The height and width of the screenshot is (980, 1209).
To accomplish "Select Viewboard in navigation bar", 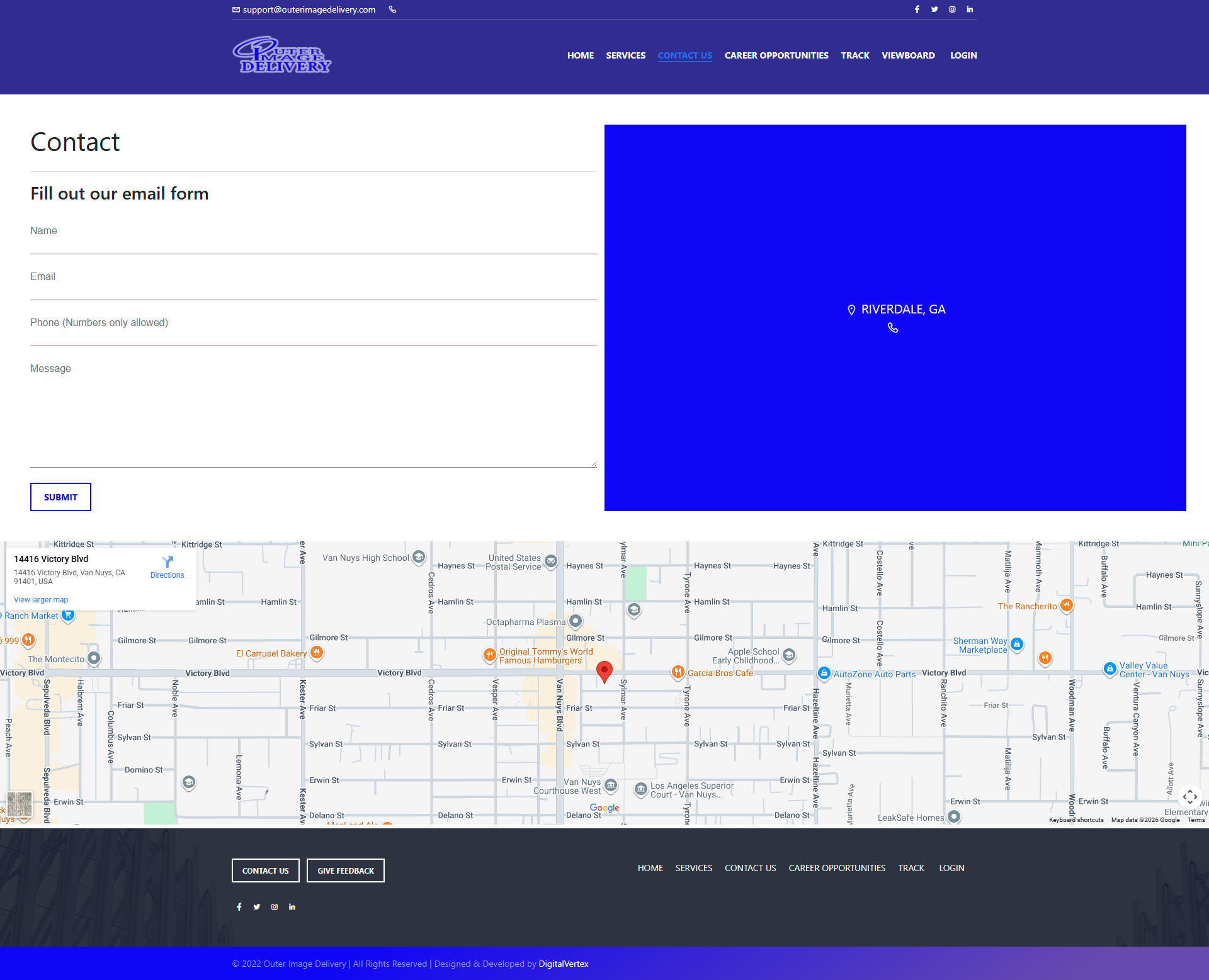I will [x=908, y=55].
